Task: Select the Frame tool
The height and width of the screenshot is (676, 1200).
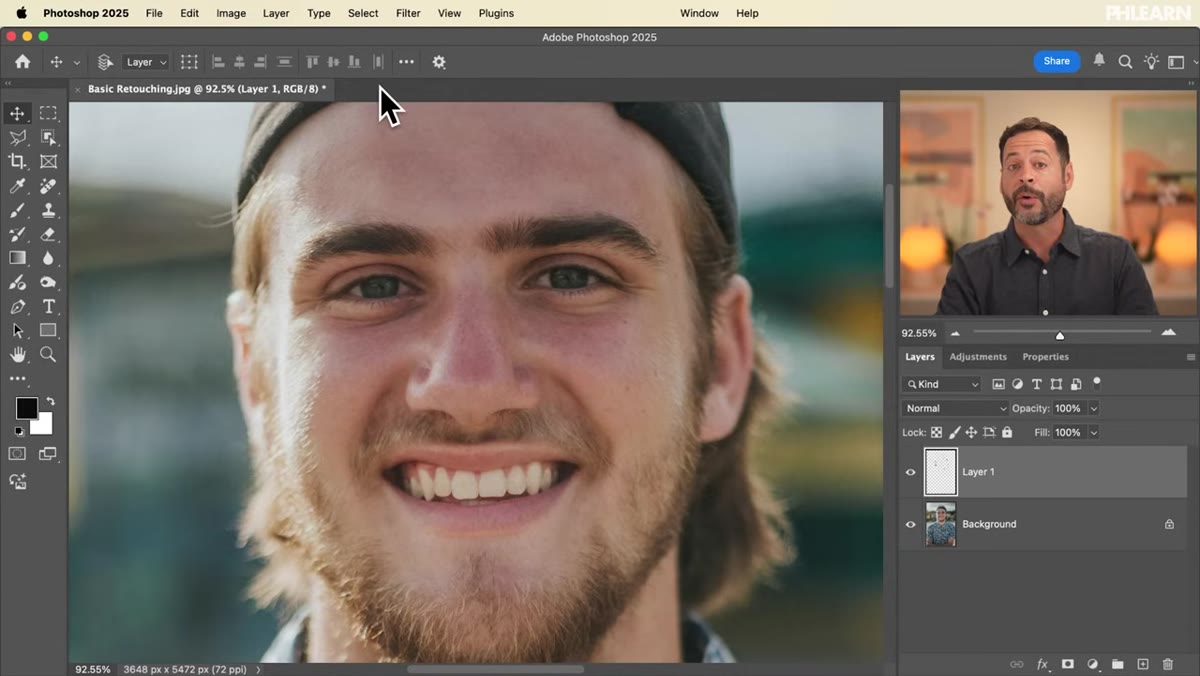Action: tap(48, 161)
